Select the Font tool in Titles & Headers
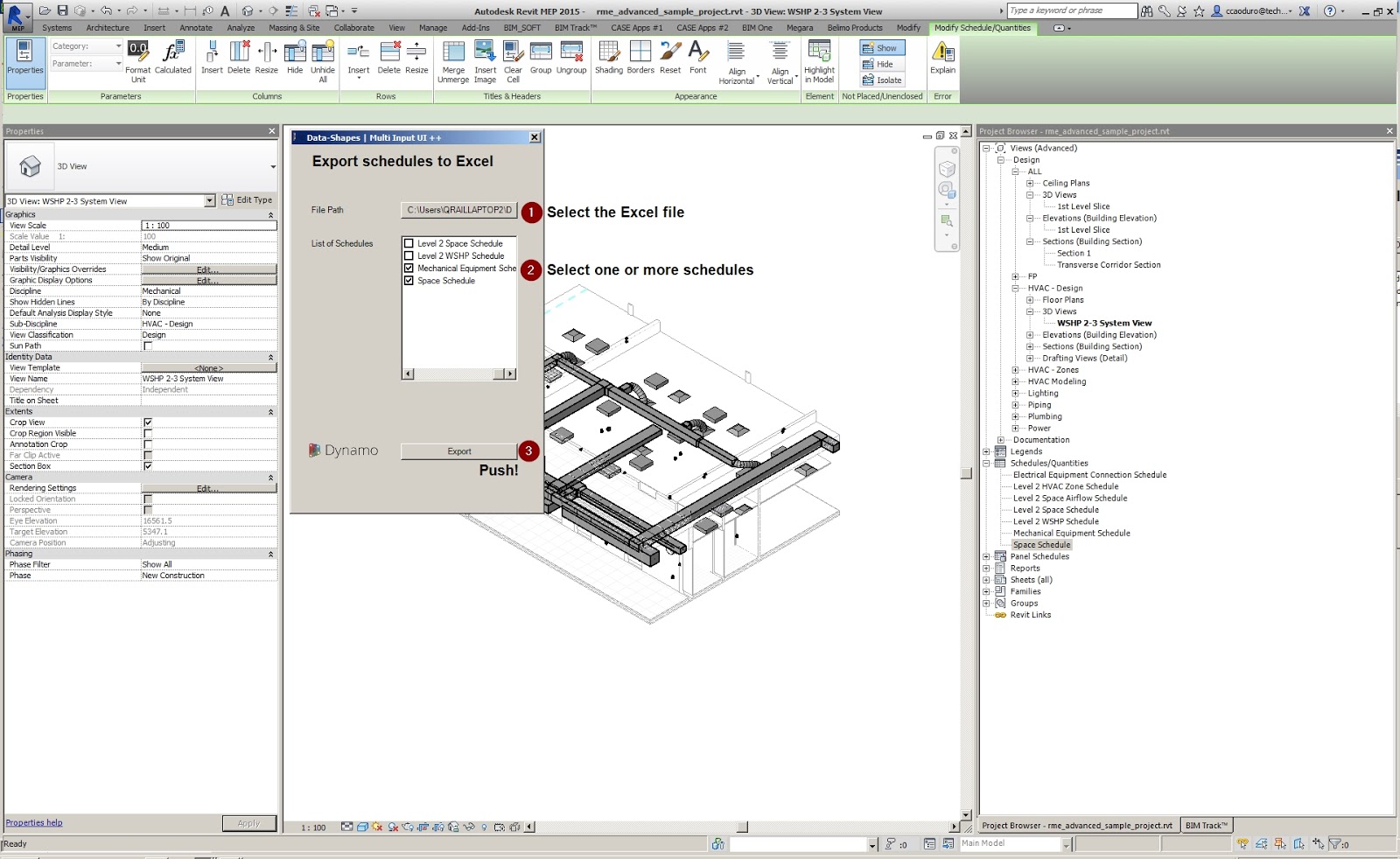The height and width of the screenshot is (859, 1400). 697,61
